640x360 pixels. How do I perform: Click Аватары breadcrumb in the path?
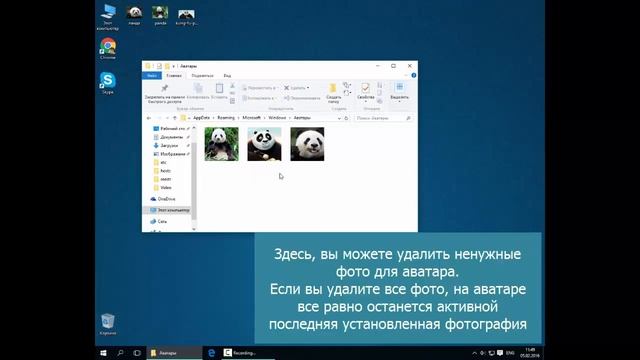(x=302, y=118)
